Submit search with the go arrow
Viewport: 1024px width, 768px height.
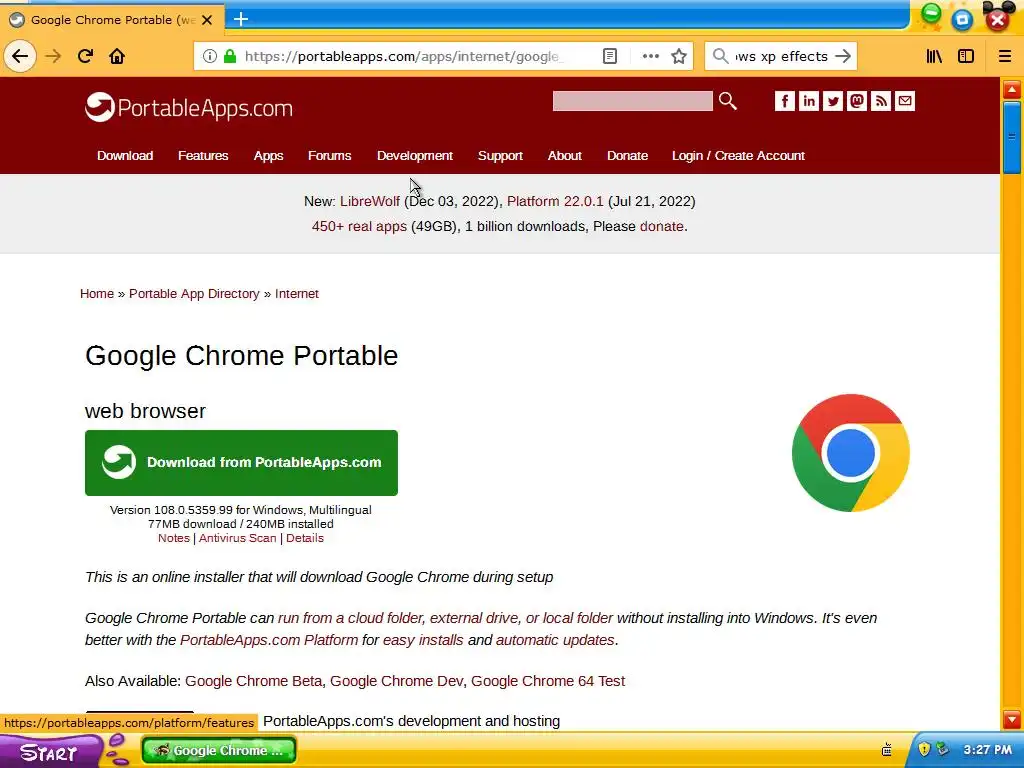[x=843, y=56]
